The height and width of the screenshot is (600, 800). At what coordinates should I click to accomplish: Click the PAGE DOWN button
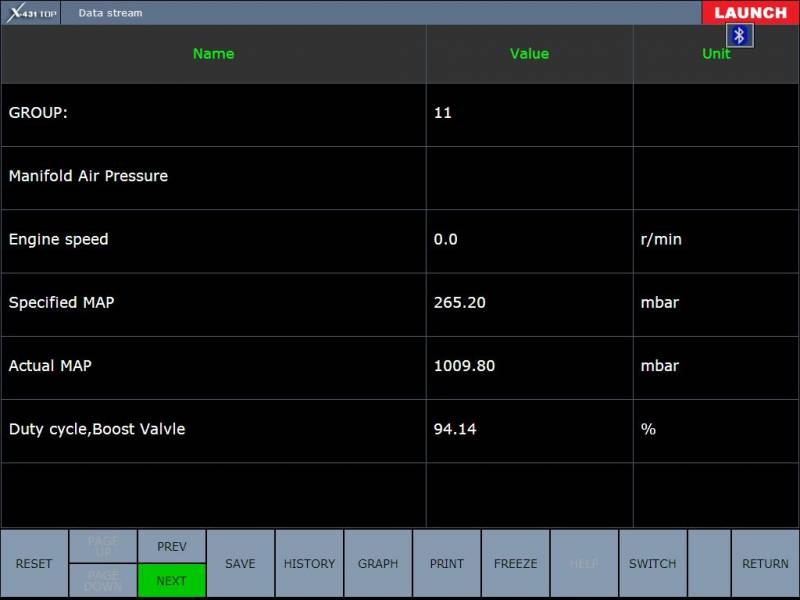103,581
